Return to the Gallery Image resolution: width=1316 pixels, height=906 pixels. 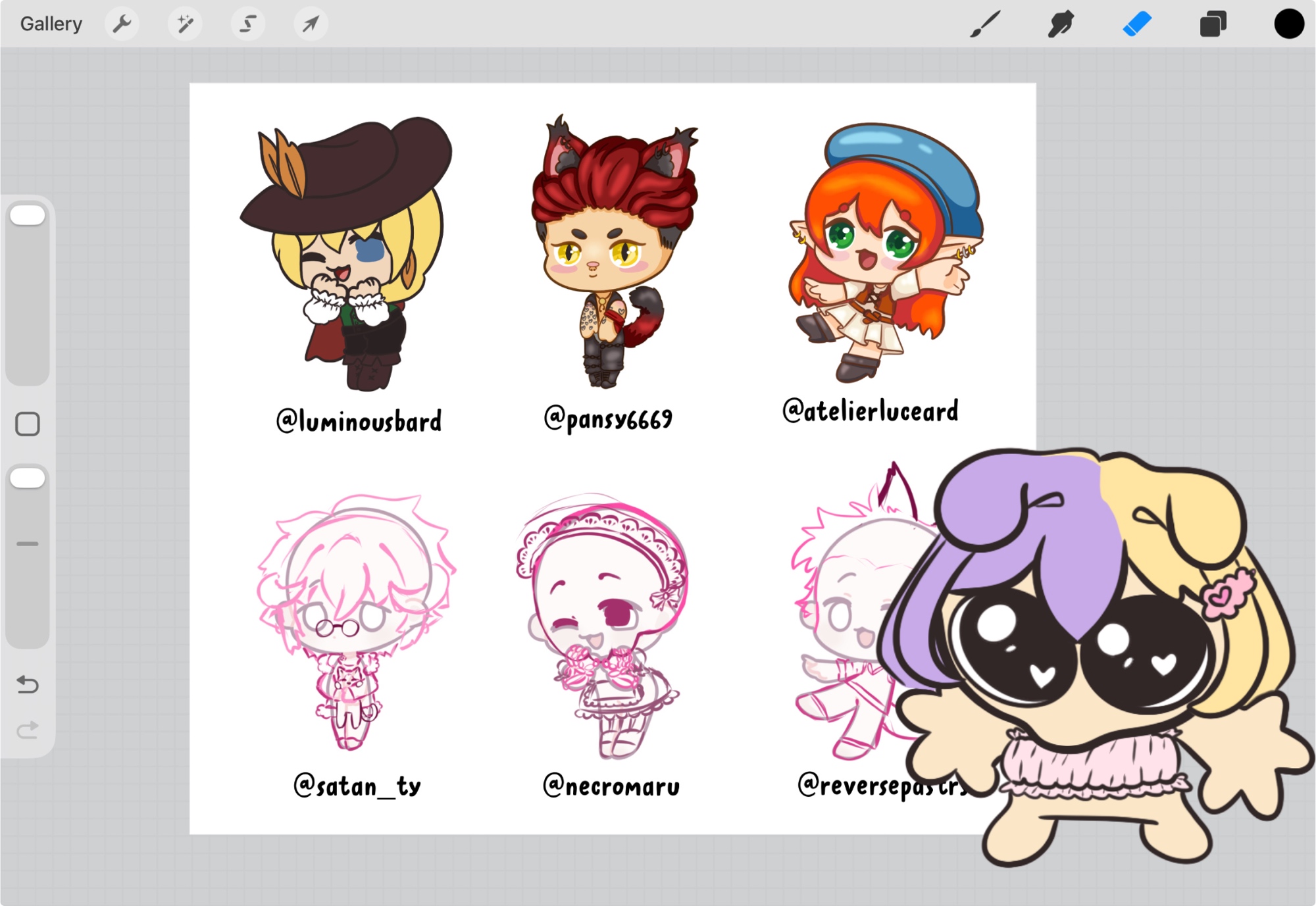(x=51, y=24)
